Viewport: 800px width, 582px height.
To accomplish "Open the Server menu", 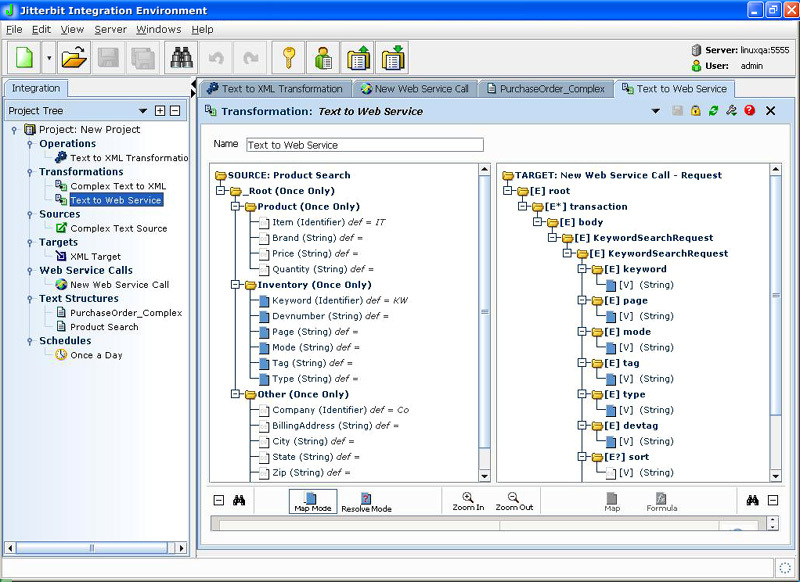I will [110, 30].
